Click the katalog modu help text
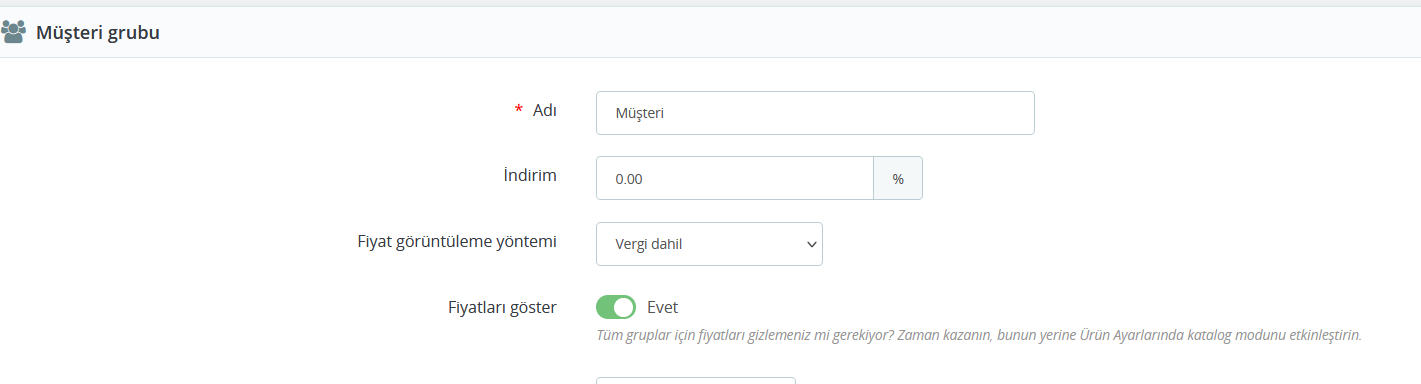Viewport: 1421px width, 384px height. click(x=979, y=335)
